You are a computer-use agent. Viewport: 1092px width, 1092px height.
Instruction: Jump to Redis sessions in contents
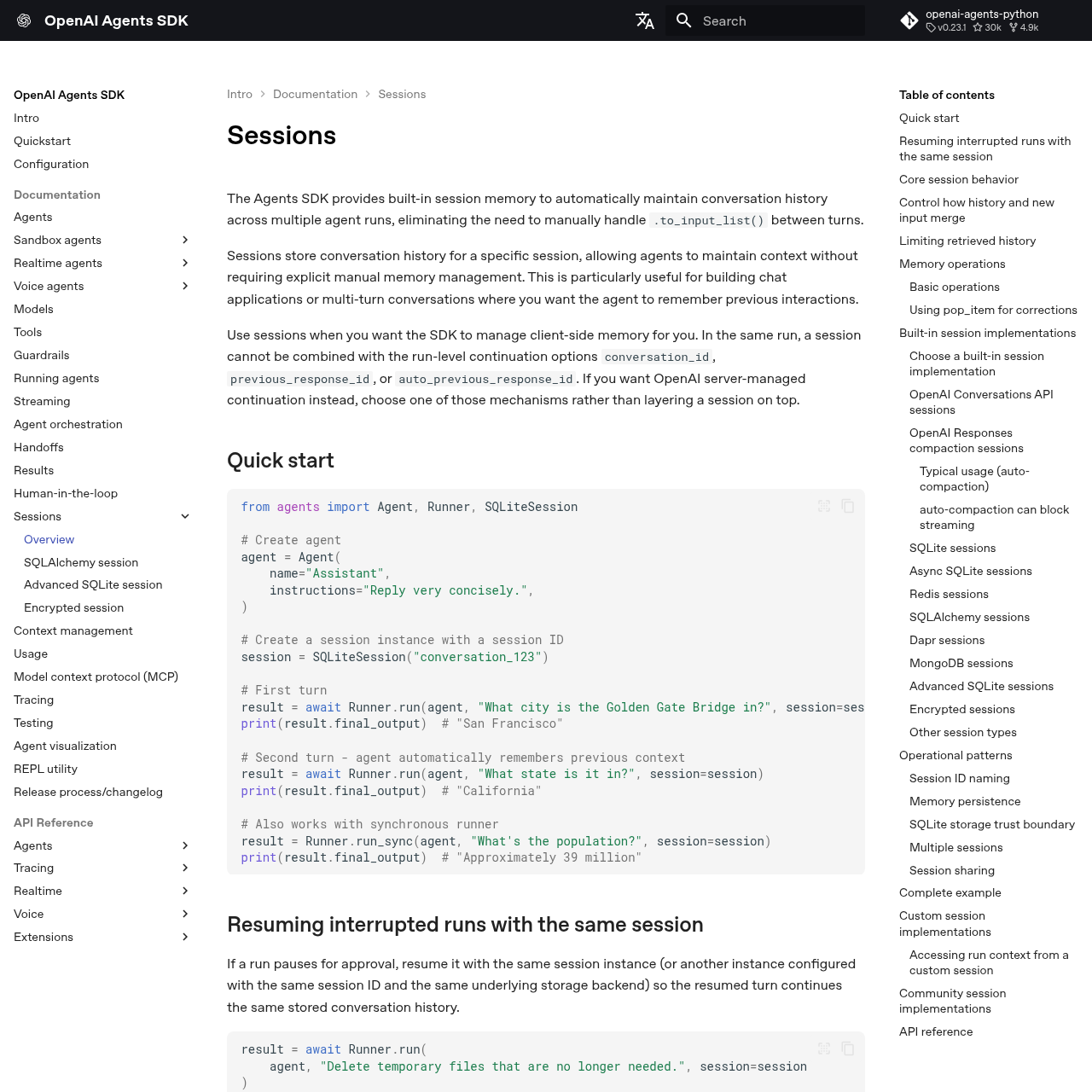[949, 595]
